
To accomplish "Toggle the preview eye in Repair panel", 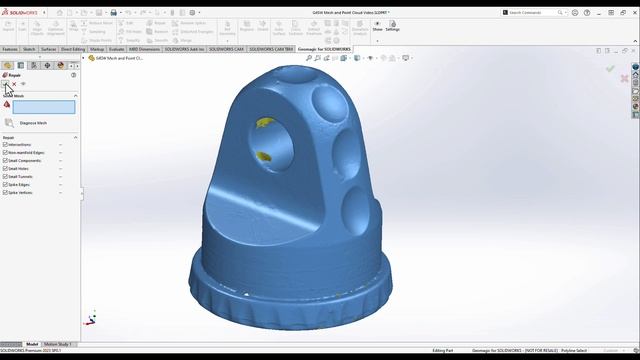I will click(23, 84).
